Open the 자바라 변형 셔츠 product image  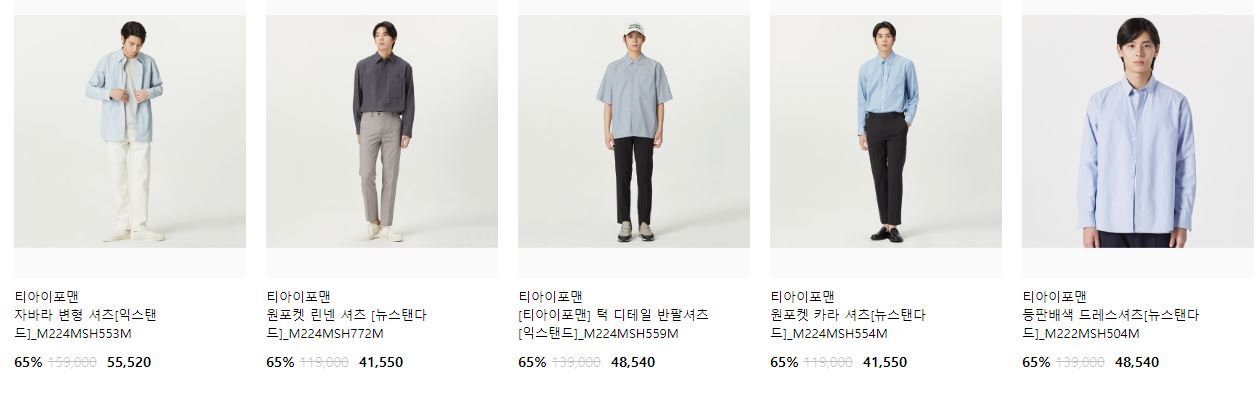click(130, 131)
